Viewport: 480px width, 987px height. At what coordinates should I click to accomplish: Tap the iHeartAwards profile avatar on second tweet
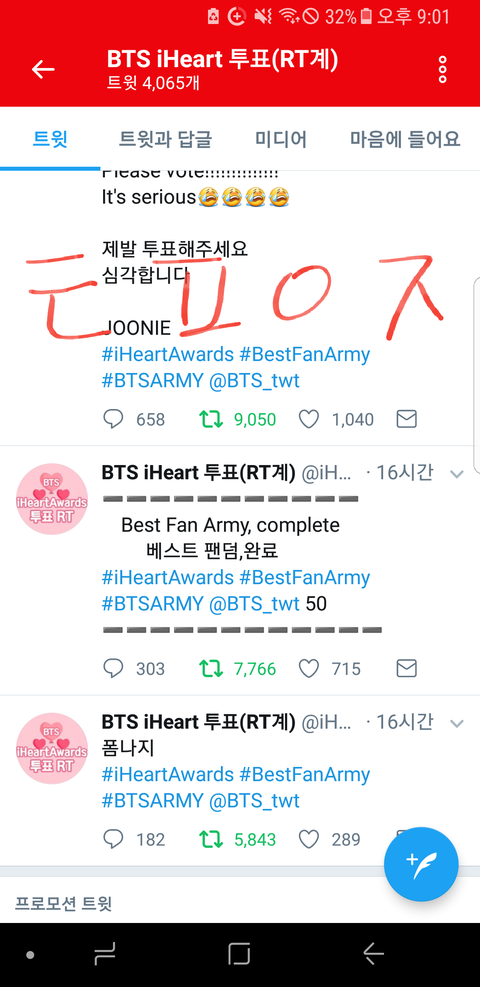point(52,499)
